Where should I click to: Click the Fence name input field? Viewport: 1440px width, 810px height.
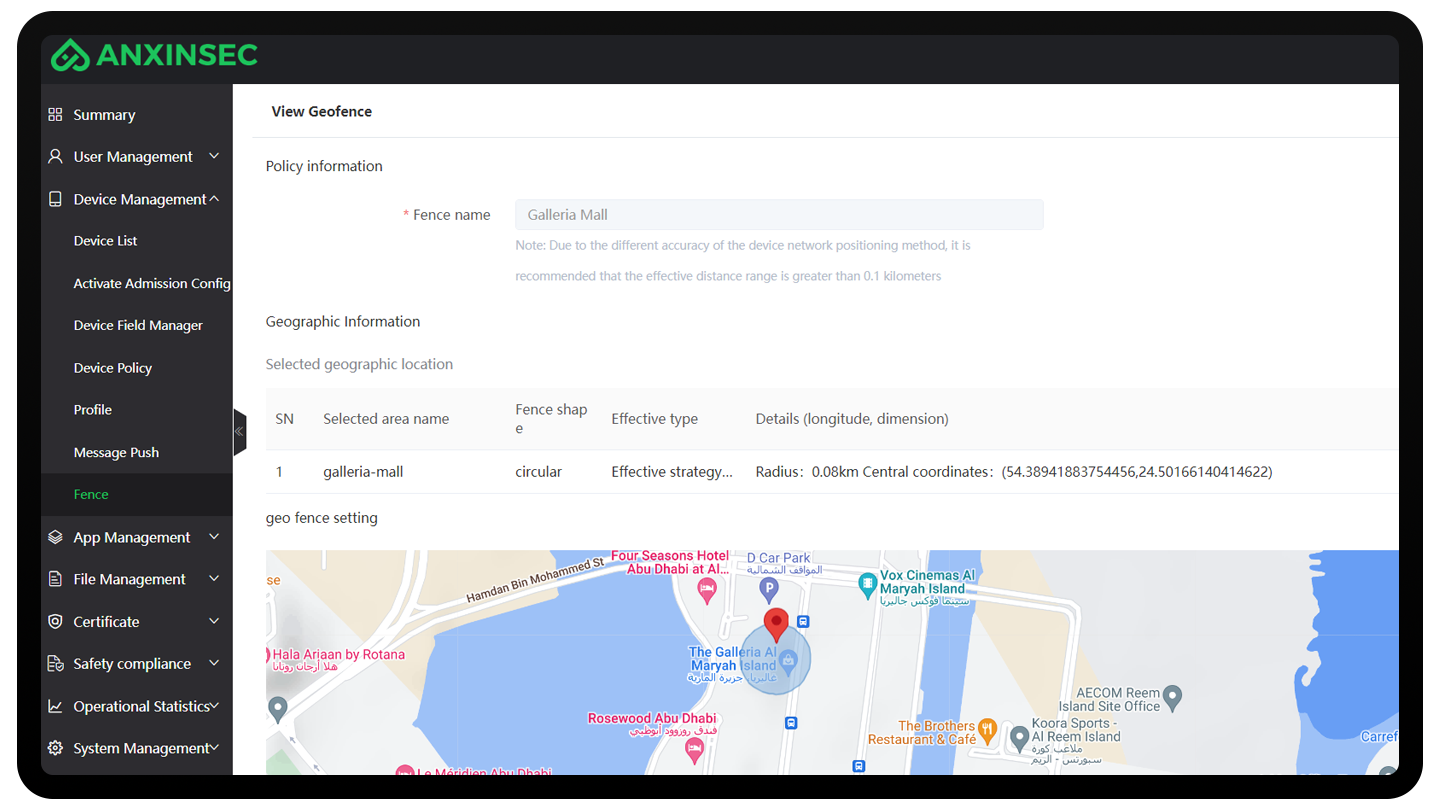pos(778,214)
